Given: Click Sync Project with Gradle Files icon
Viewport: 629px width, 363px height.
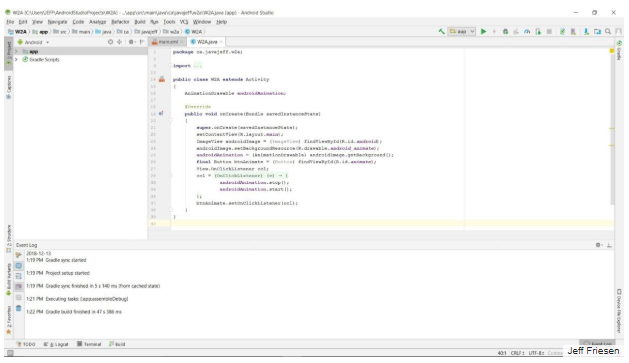Looking at the screenshot, I should tap(562, 31).
